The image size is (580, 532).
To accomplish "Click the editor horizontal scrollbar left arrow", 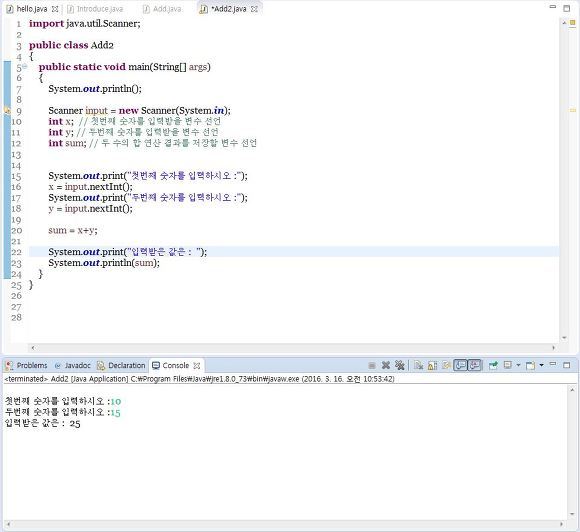I will coord(33,348).
